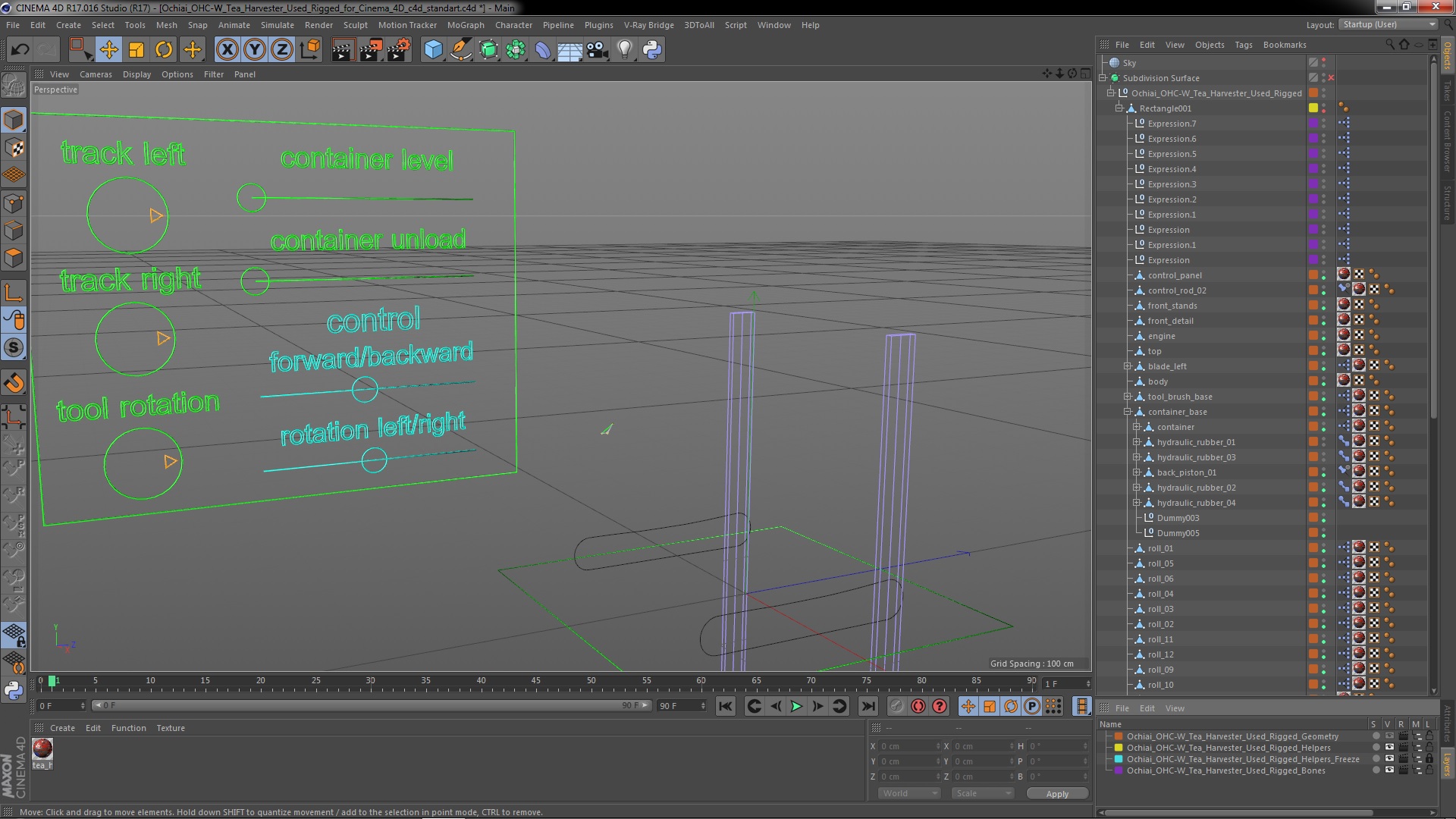Enable Axis mode L-shaped icon
The height and width of the screenshot is (819, 1456).
pos(14,293)
